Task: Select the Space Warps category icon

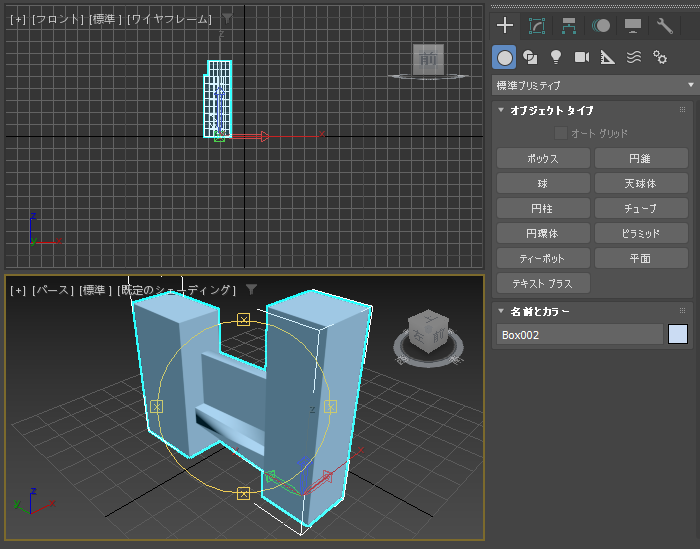Action: tap(634, 57)
